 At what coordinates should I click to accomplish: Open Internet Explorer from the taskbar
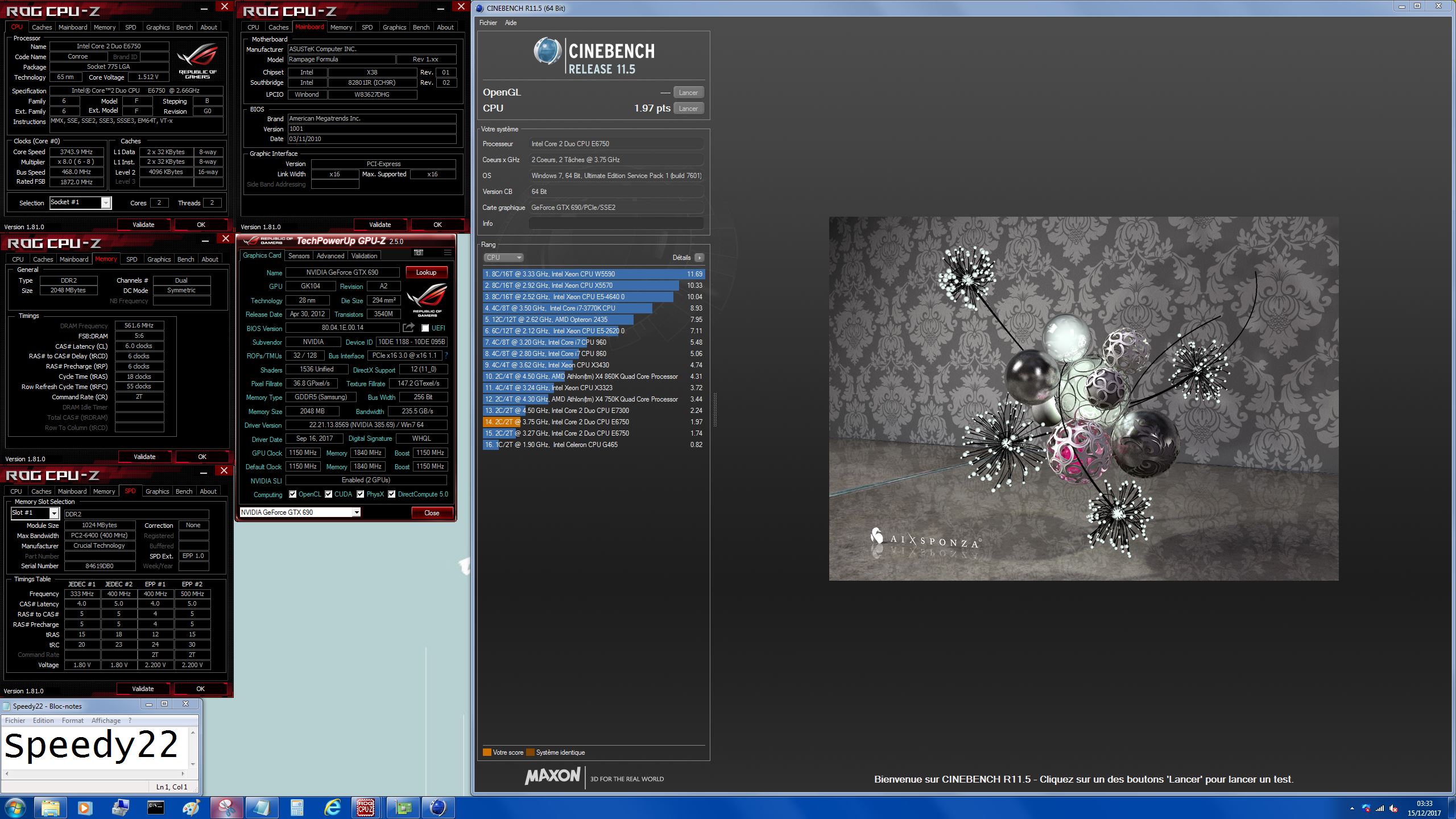(332, 808)
